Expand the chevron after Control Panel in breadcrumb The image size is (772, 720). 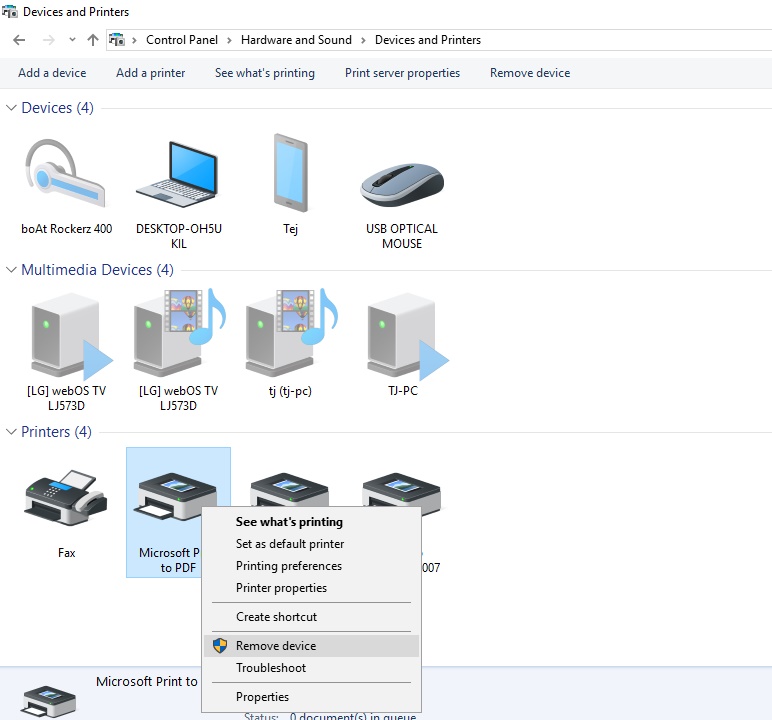[x=229, y=40]
